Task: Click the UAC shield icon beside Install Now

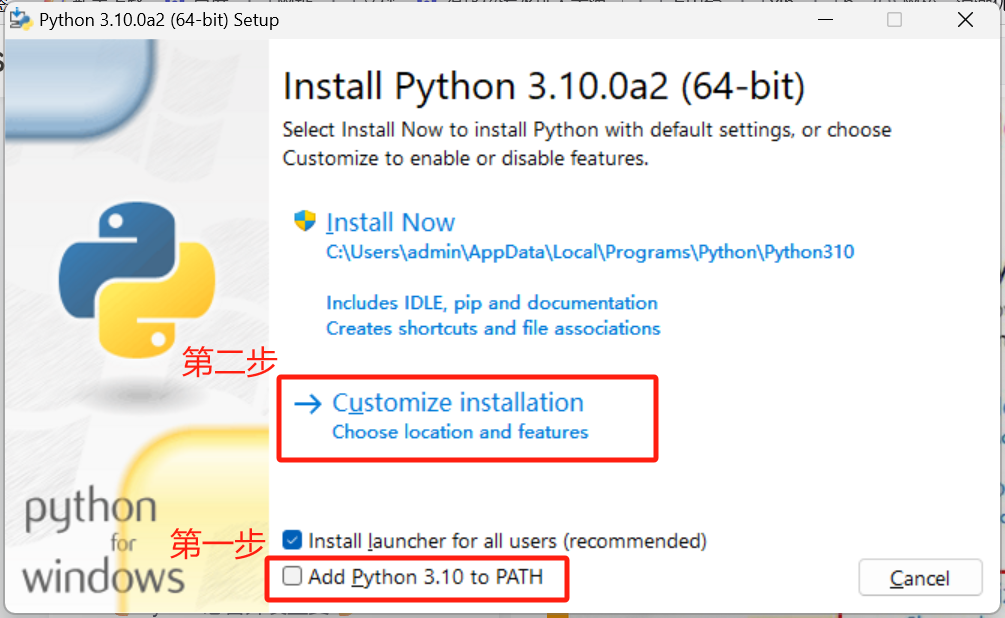Action: coord(303,221)
